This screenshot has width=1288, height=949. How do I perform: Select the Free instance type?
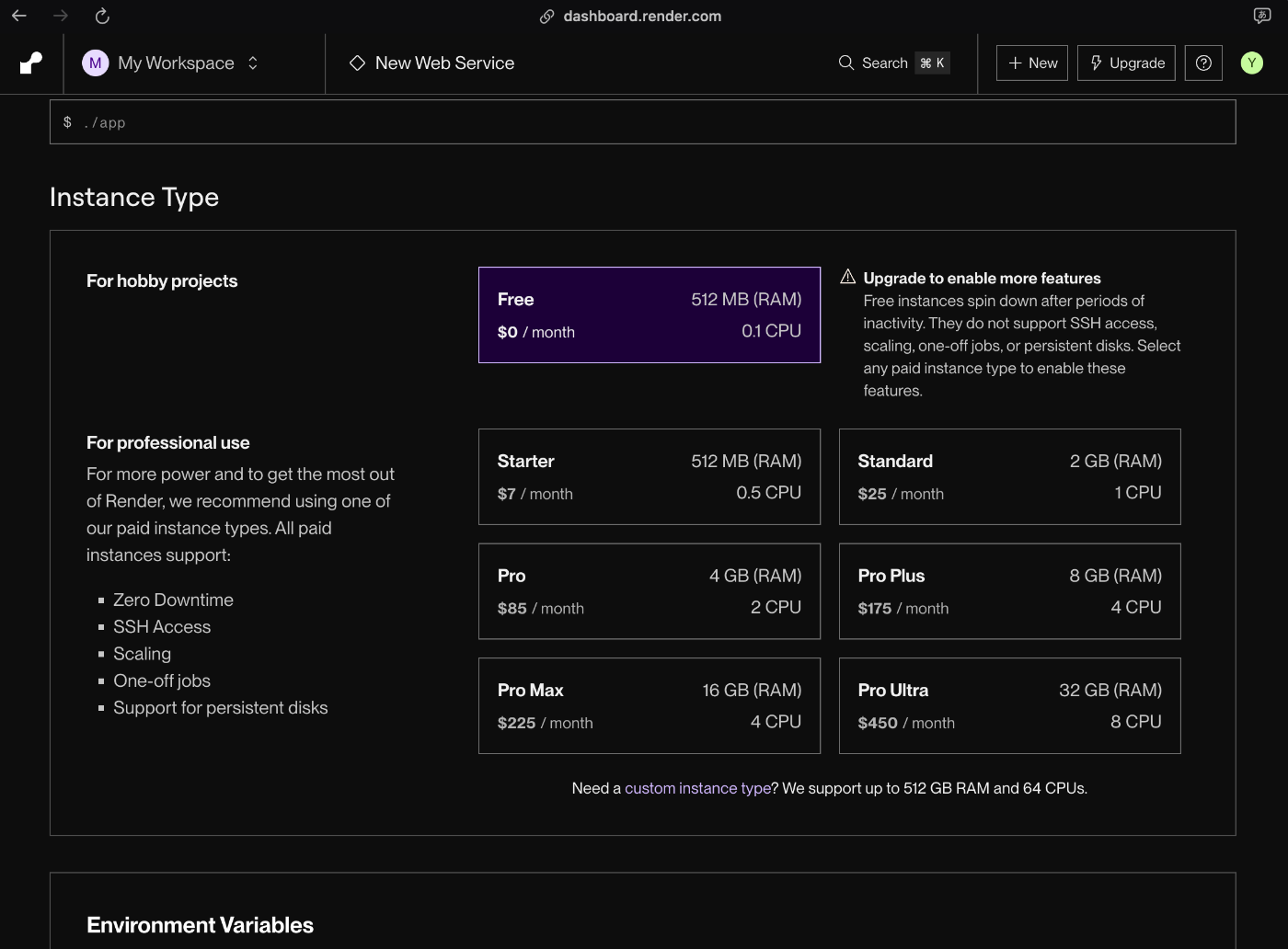click(650, 314)
